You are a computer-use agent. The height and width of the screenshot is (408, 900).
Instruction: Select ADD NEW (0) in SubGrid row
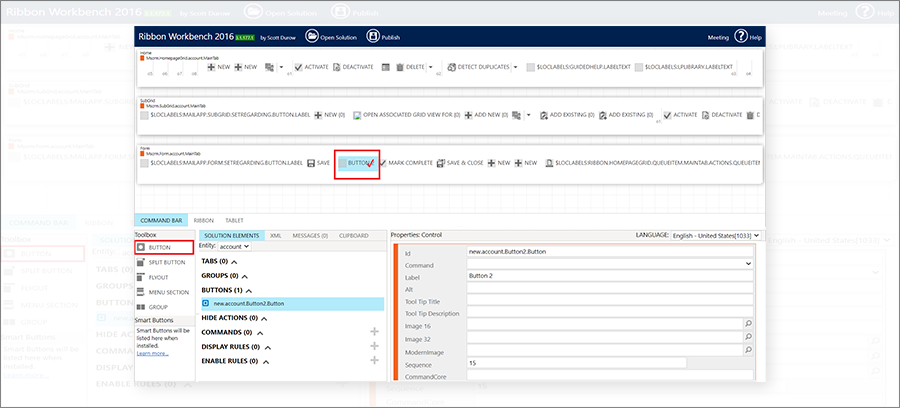tap(486, 115)
